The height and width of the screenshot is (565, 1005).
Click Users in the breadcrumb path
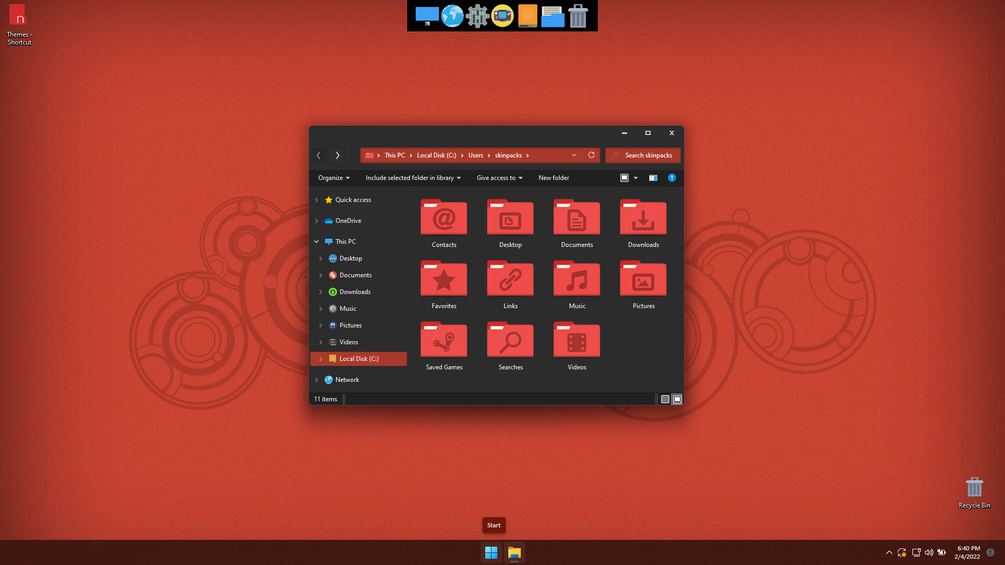tap(476, 155)
